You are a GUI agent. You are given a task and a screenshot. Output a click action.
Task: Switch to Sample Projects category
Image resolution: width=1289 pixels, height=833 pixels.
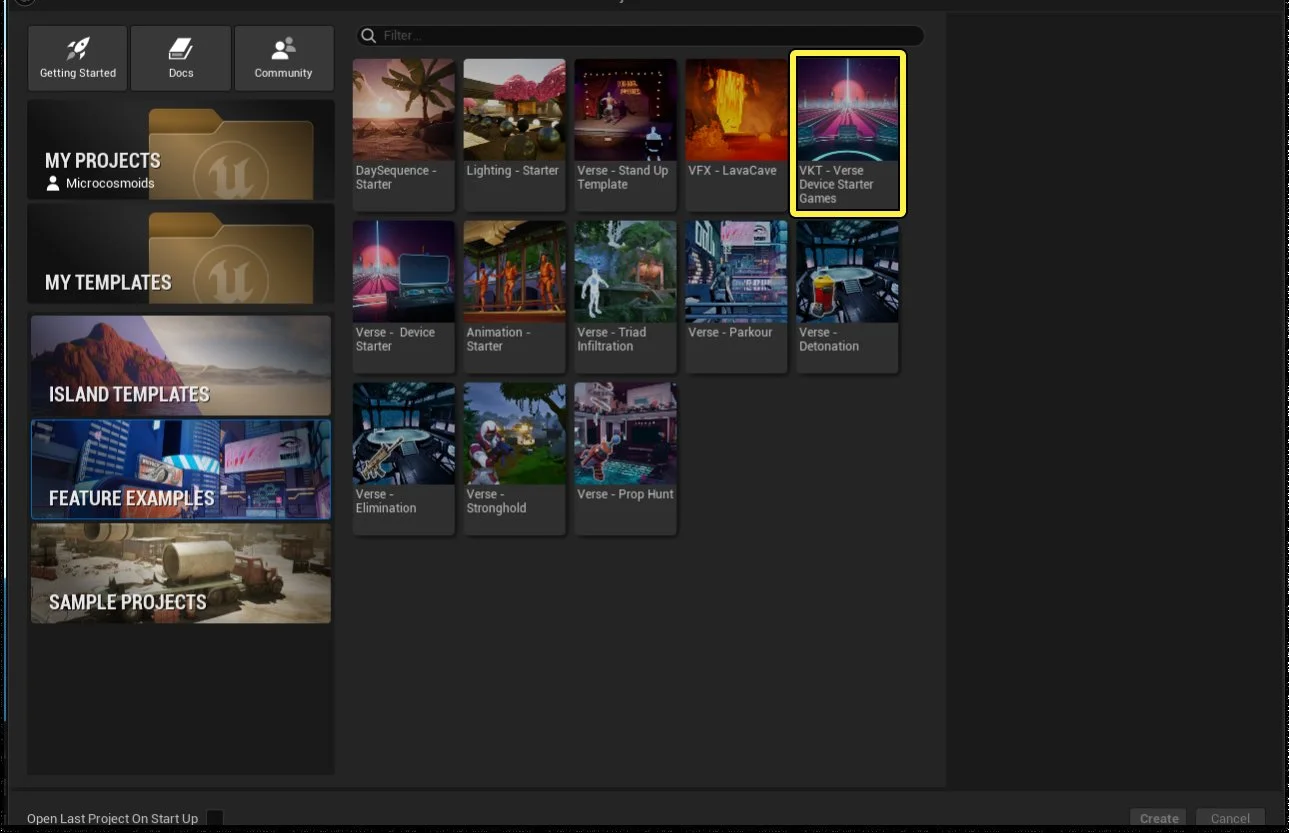coord(181,573)
